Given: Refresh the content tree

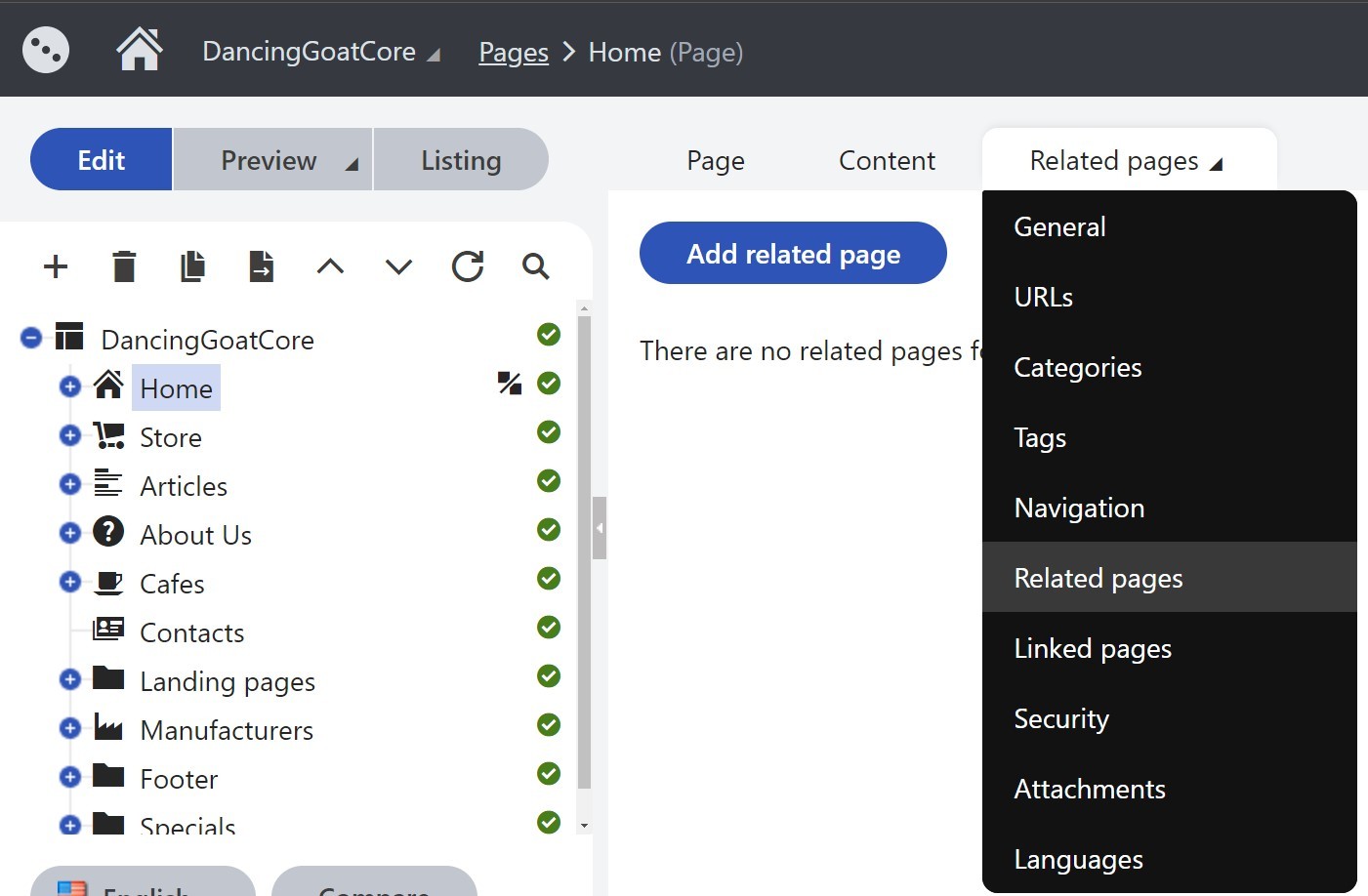Looking at the screenshot, I should (468, 266).
